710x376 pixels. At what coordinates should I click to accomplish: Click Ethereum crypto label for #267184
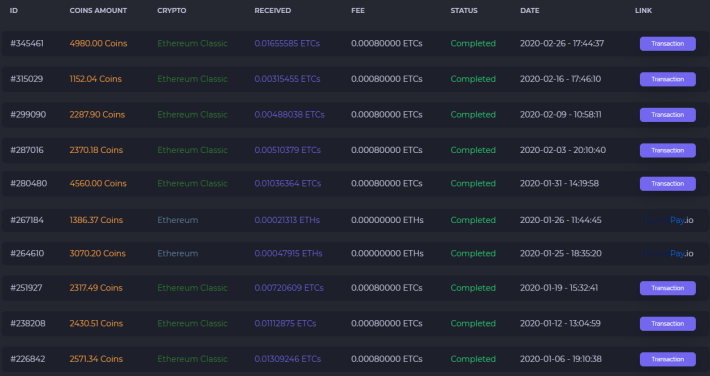coord(178,220)
